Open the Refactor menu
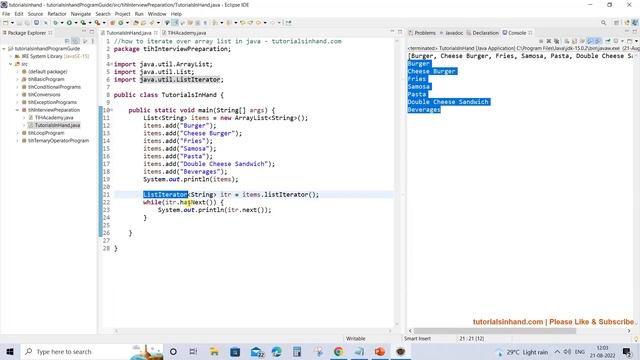 point(57,14)
